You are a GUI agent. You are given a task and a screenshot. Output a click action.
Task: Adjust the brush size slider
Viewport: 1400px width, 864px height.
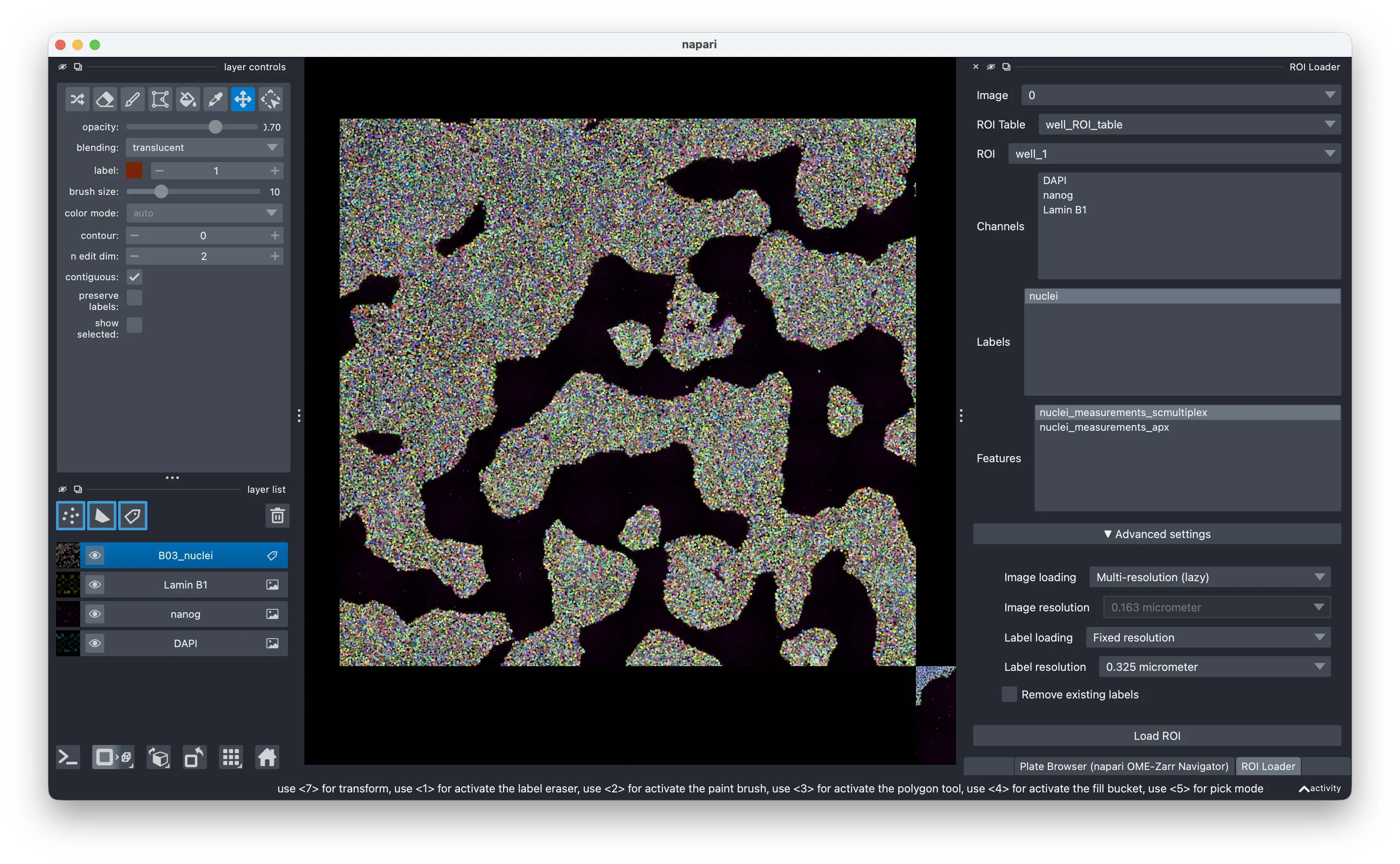click(x=194, y=191)
